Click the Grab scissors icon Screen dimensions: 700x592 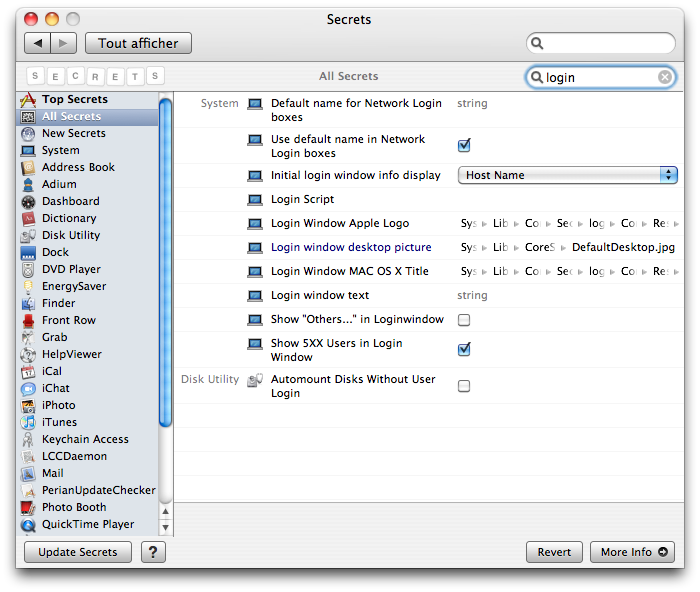28,338
